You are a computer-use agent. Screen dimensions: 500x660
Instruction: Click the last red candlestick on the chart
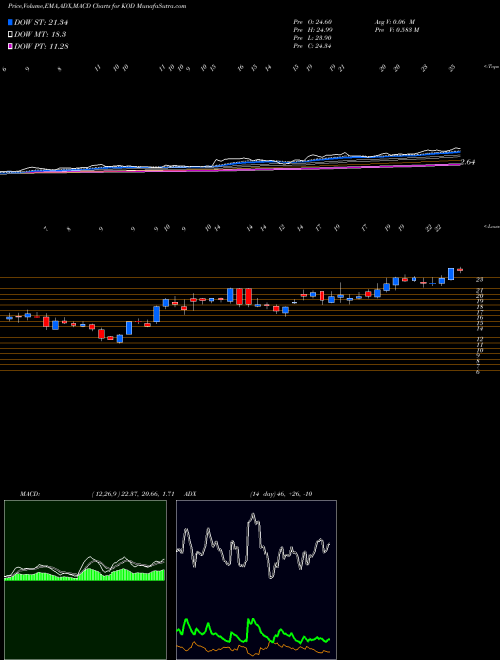[460, 270]
